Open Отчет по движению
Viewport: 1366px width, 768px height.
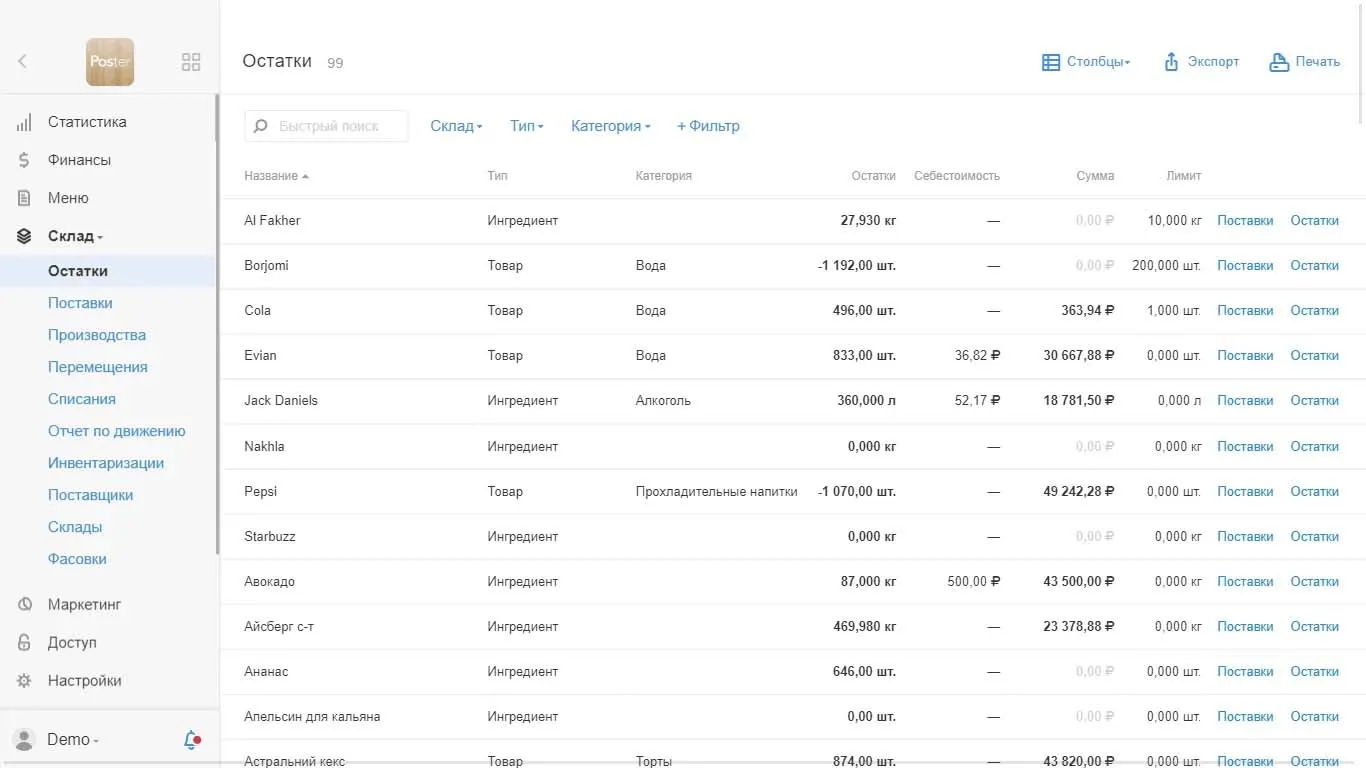[117, 431]
